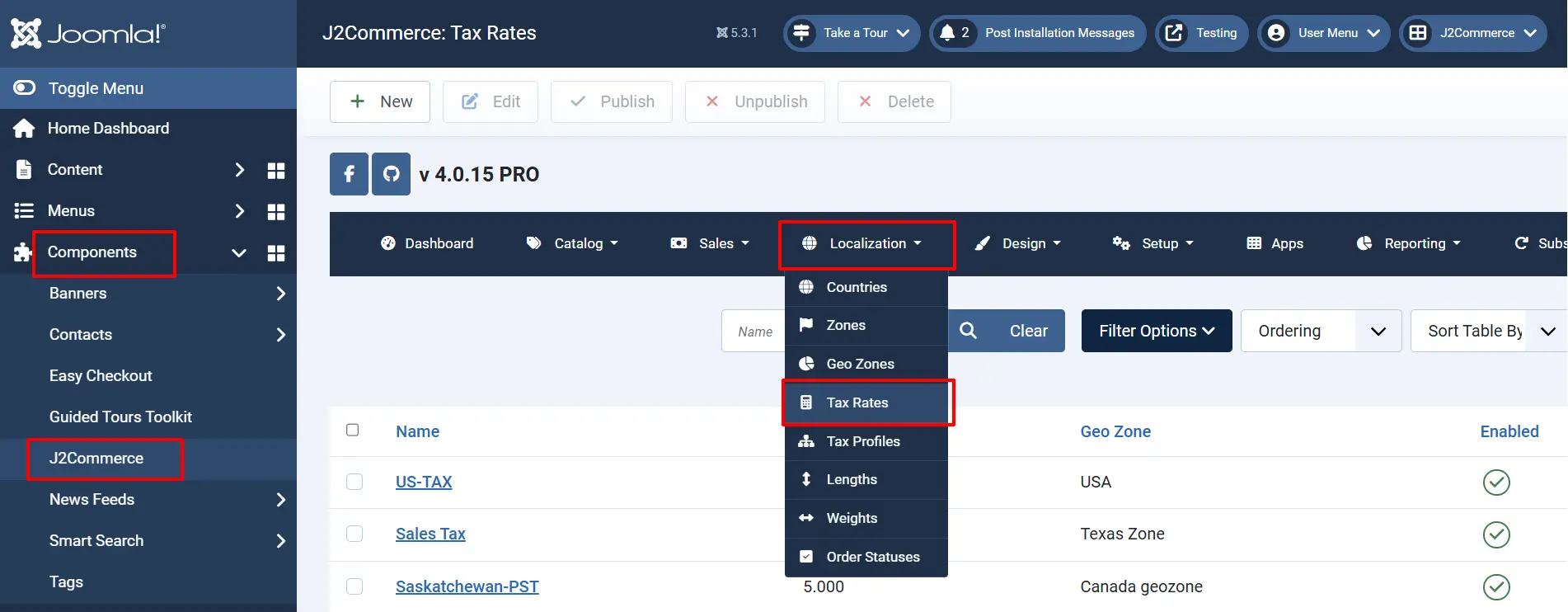Open Menus dashboard grid icon
1568x612 pixels.
[x=276, y=211]
